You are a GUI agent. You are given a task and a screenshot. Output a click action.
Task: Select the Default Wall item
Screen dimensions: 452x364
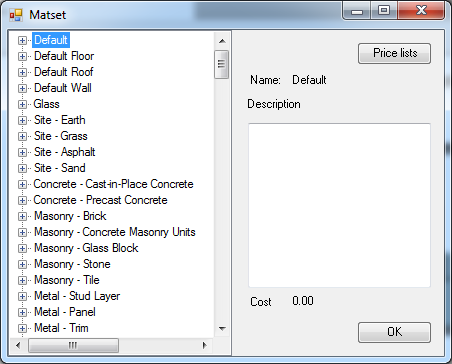pyautogui.click(x=63, y=88)
